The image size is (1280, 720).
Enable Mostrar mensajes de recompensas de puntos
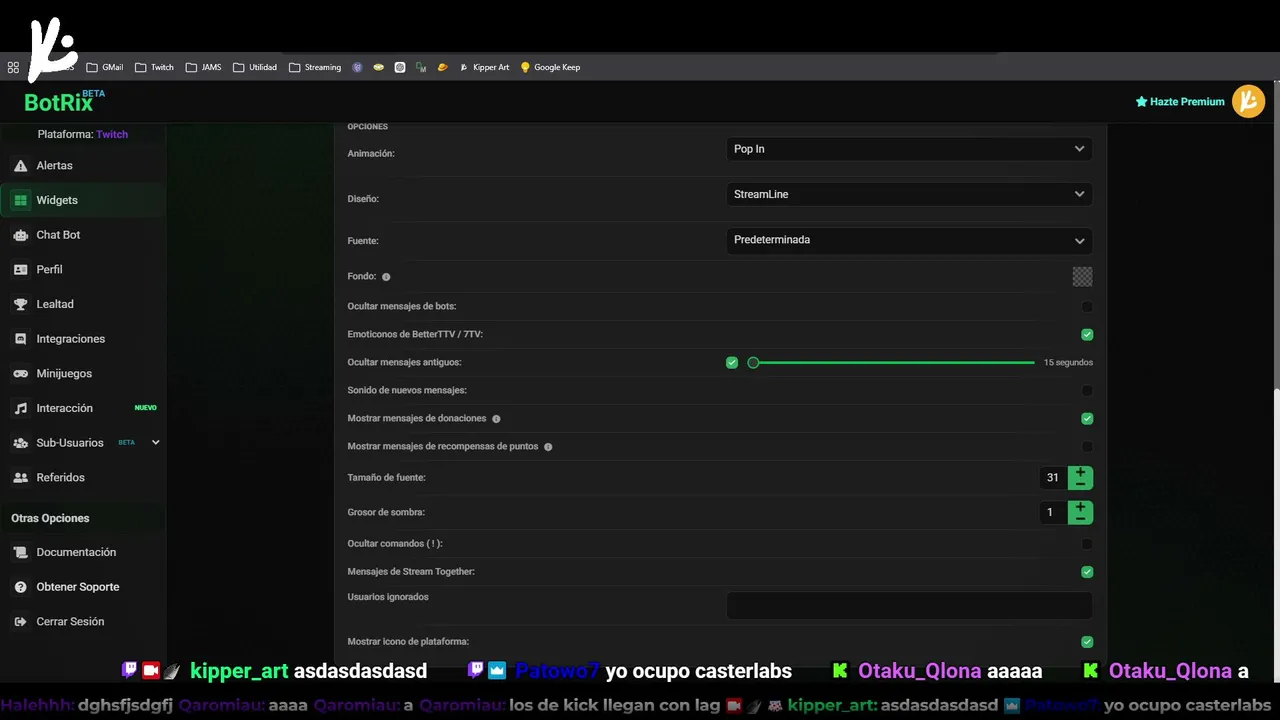[x=1087, y=447]
